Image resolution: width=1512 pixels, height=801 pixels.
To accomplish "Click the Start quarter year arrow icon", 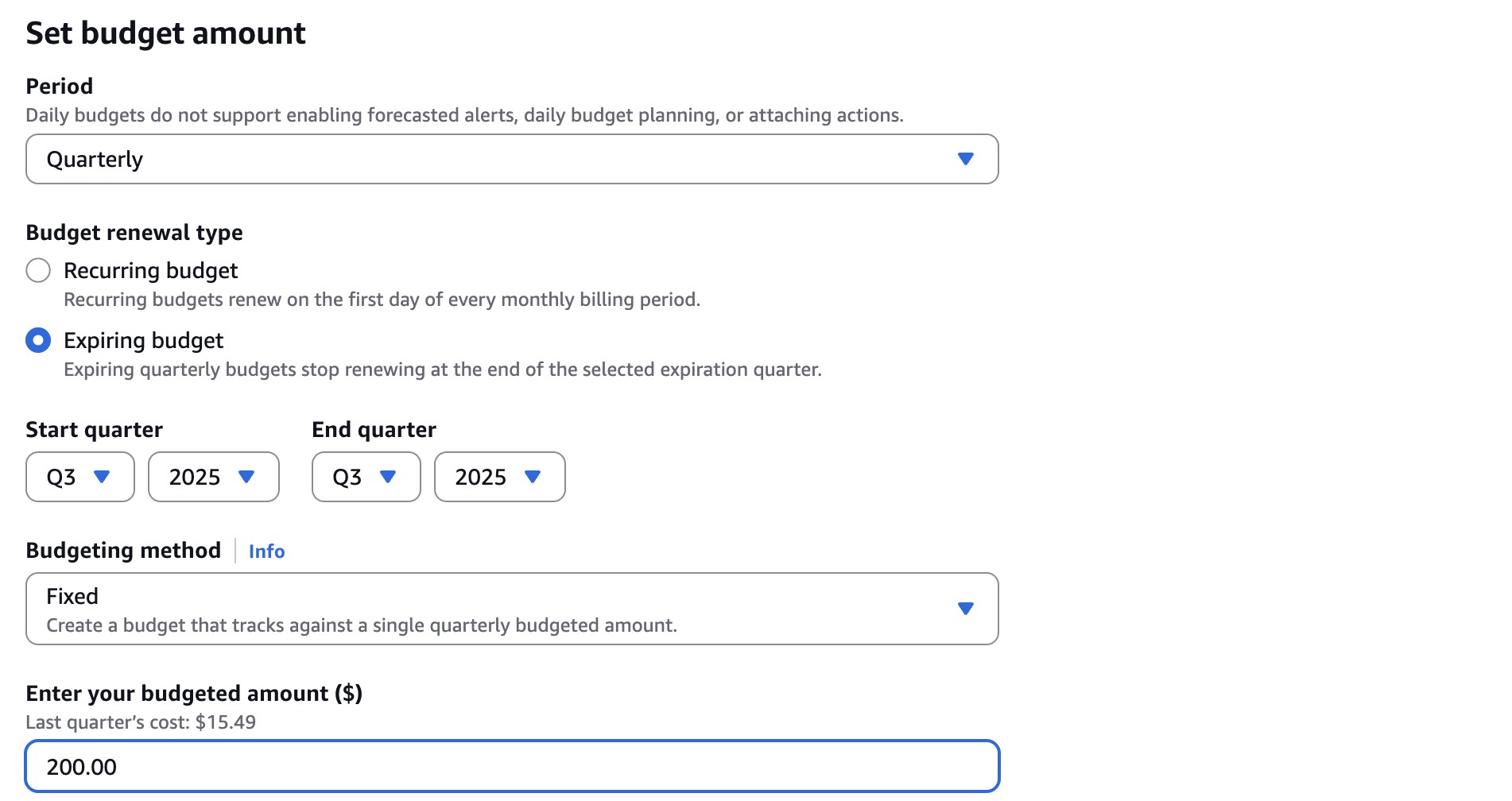I will 246,477.
